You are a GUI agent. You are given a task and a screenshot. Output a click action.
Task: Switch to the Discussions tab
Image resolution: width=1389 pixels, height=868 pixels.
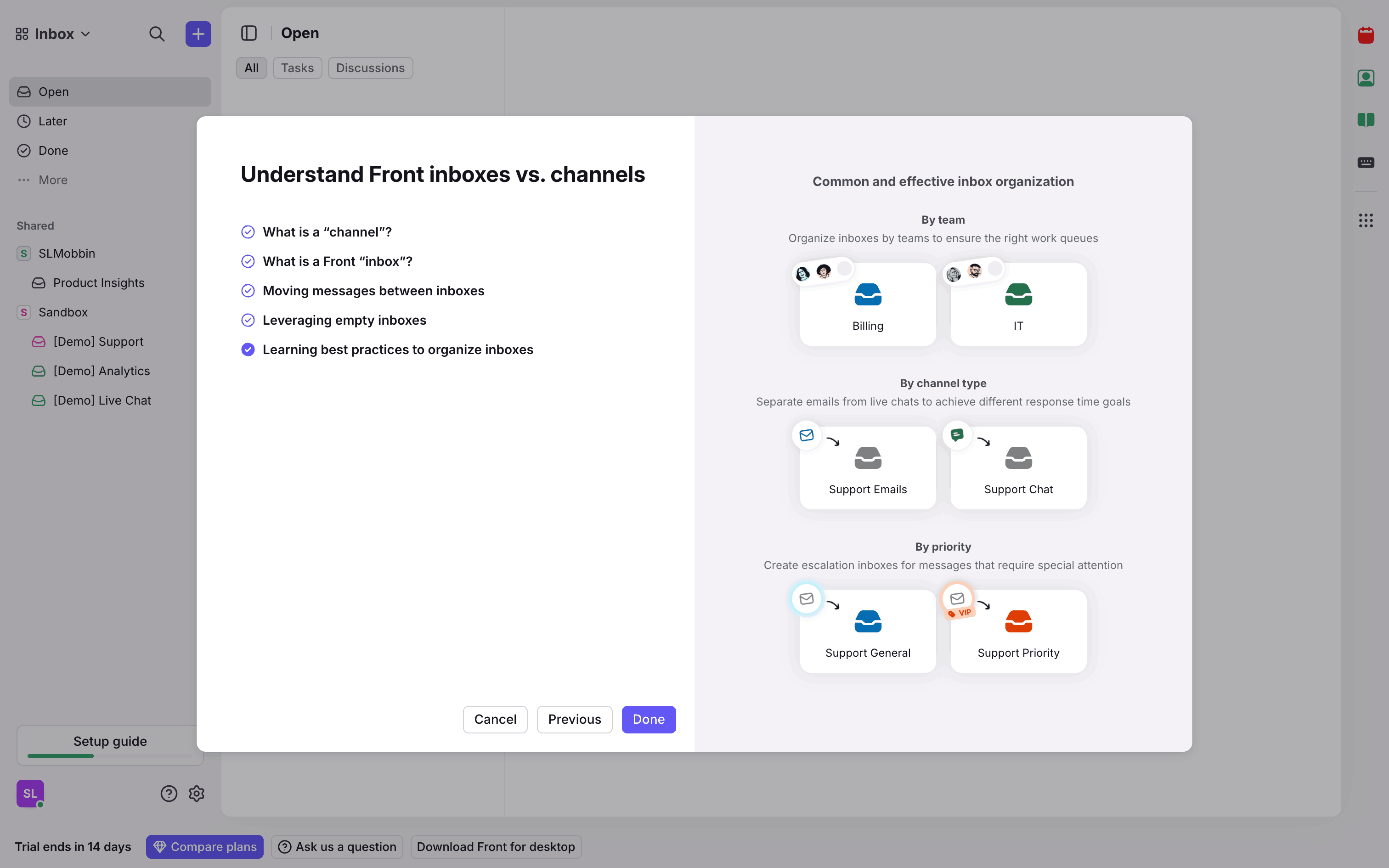370,68
